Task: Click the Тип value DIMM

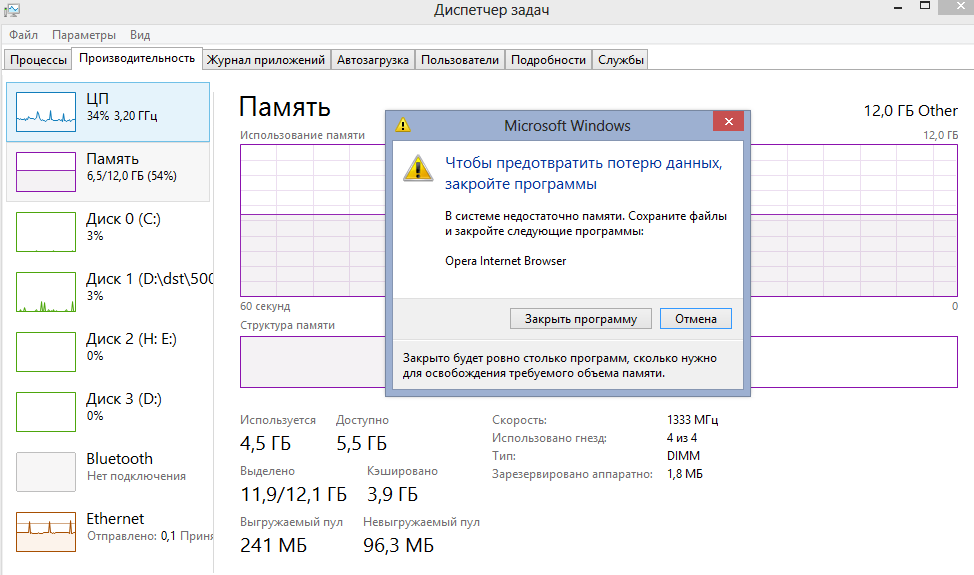Action: pyautogui.click(x=683, y=456)
